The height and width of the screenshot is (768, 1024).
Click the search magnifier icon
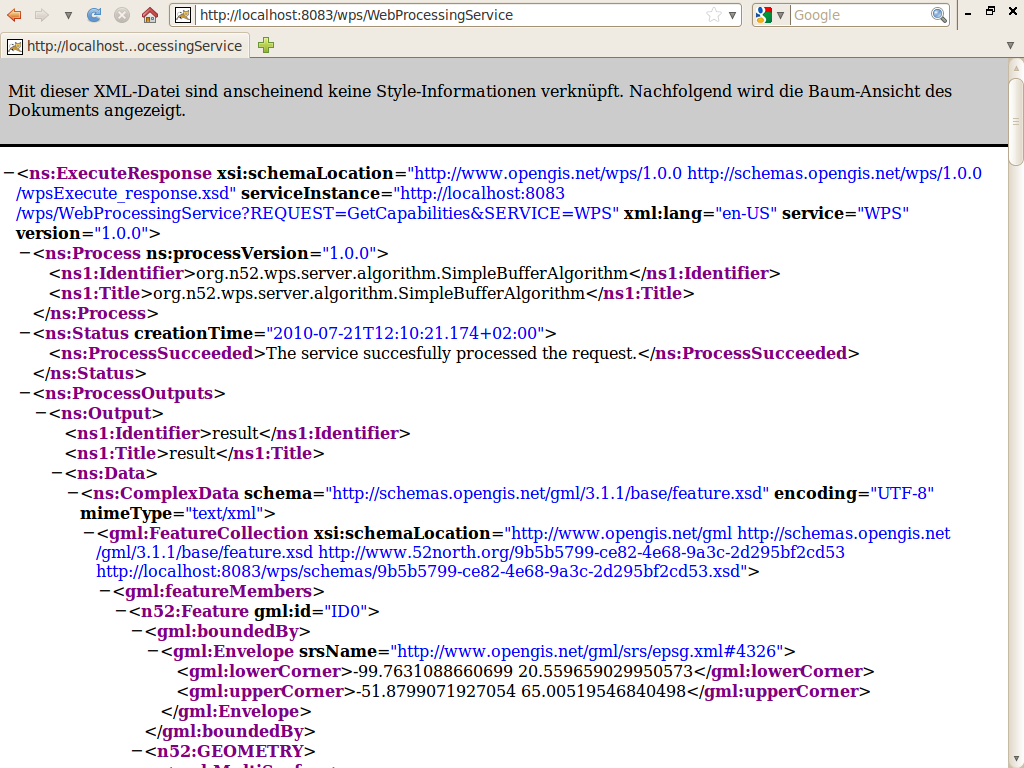[x=939, y=15]
